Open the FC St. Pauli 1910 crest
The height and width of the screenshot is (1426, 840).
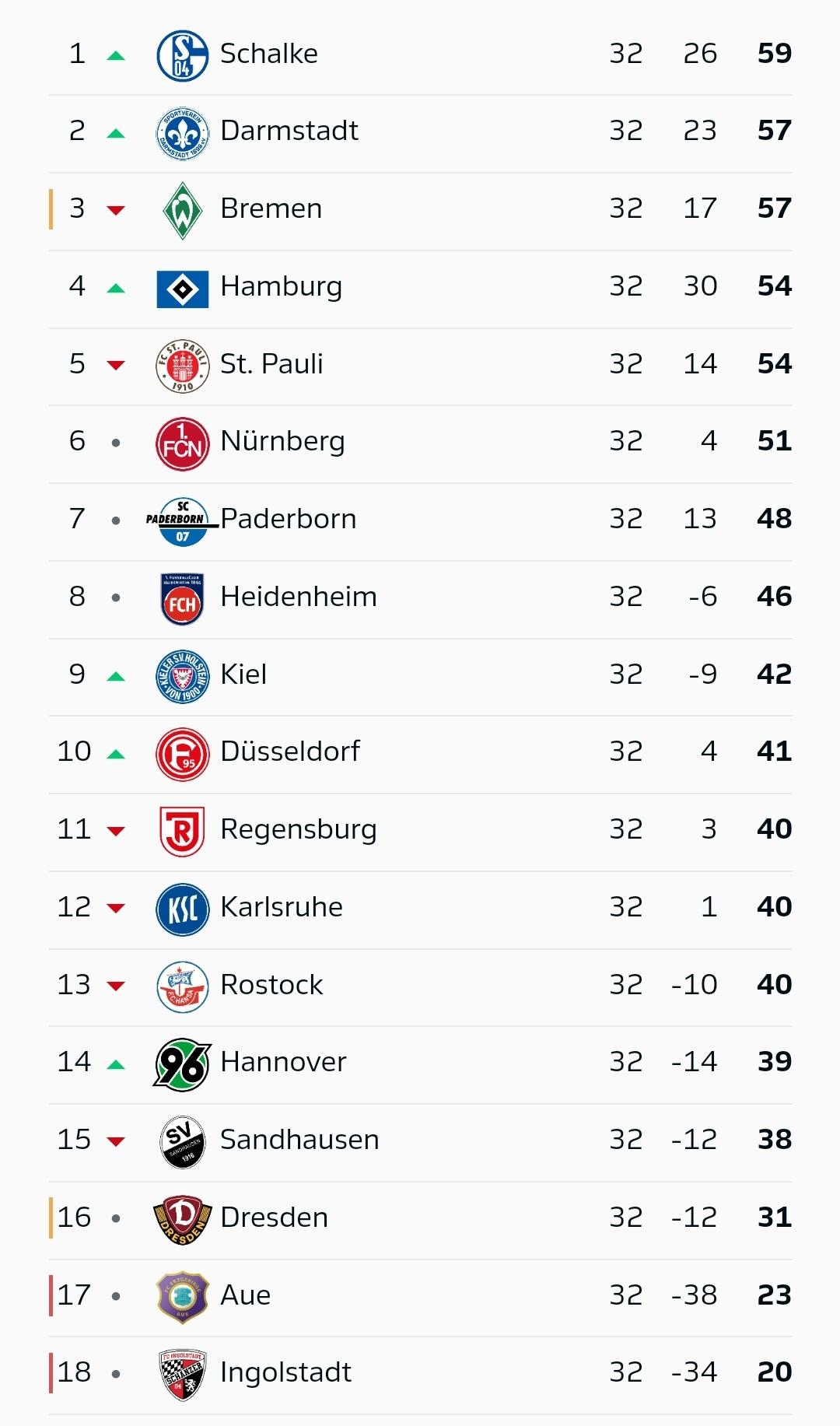tap(183, 366)
